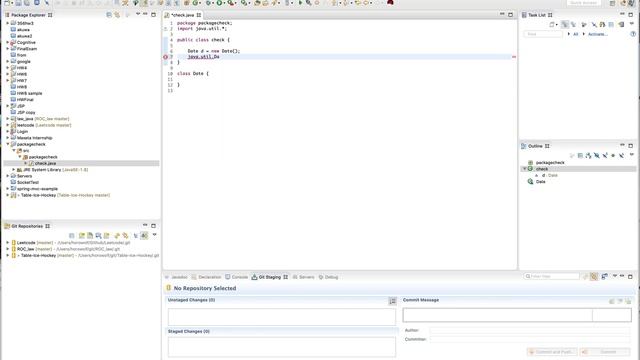The height and width of the screenshot is (360, 640).
Task: Click the Commit and Push button
Action: [x=552, y=352]
